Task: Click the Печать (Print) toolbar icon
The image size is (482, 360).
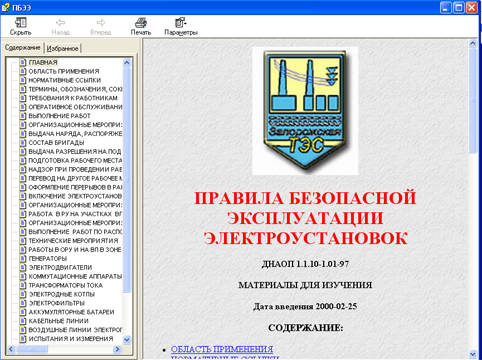Action: coord(141,23)
